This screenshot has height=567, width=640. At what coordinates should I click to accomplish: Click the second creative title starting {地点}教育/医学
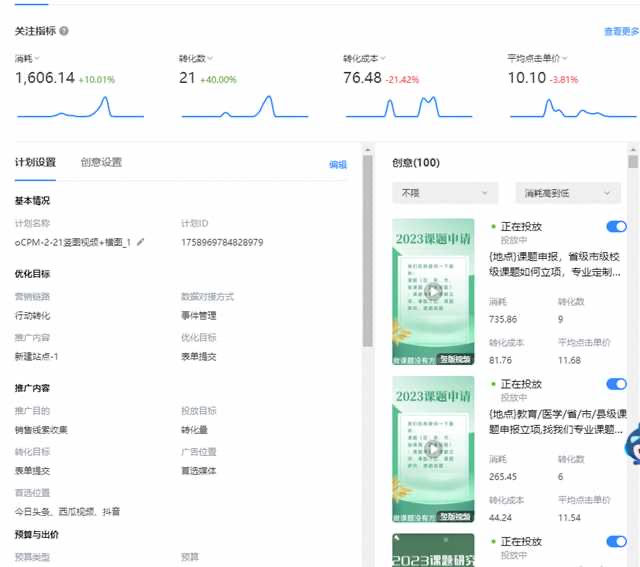click(558, 422)
